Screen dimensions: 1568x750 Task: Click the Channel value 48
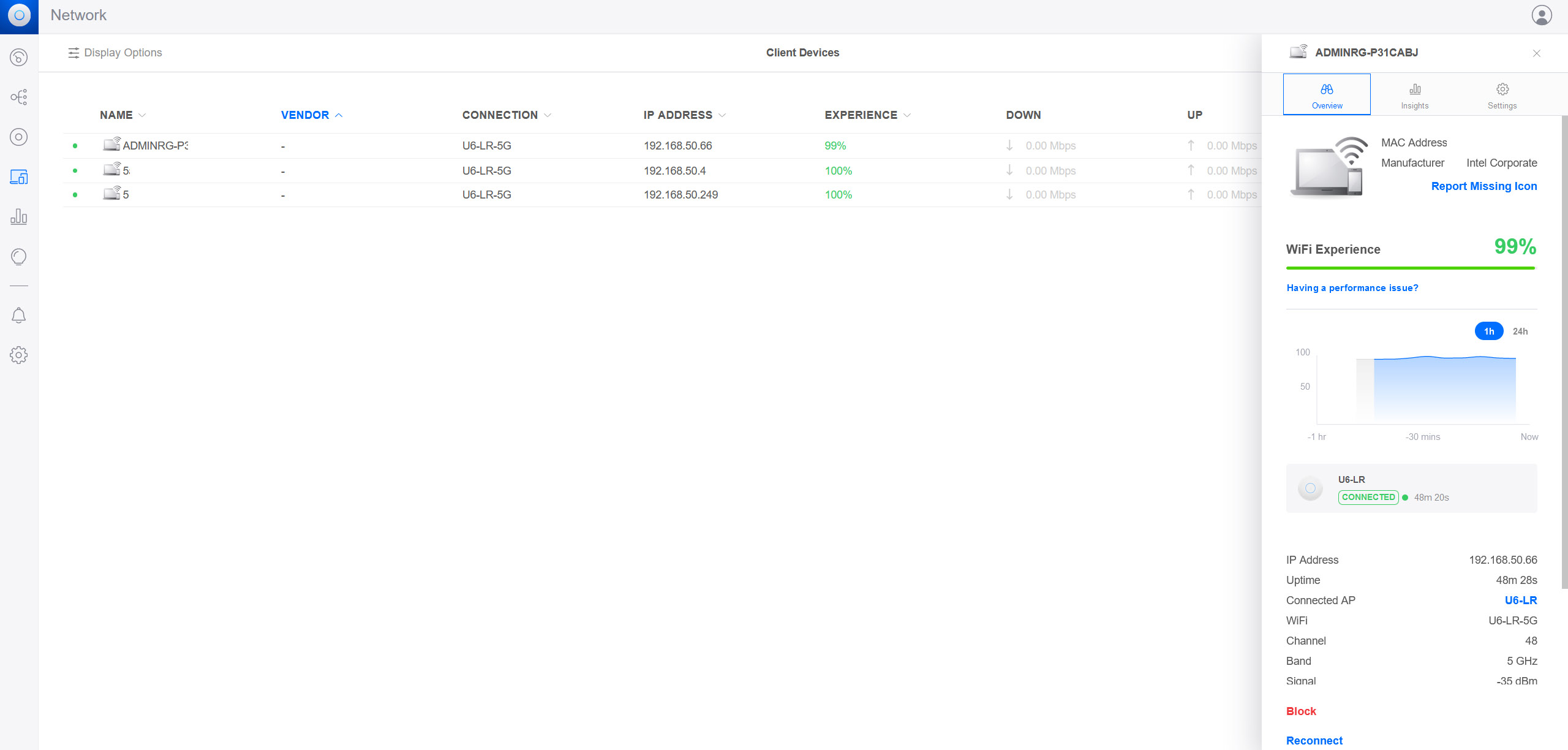coord(1531,641)
